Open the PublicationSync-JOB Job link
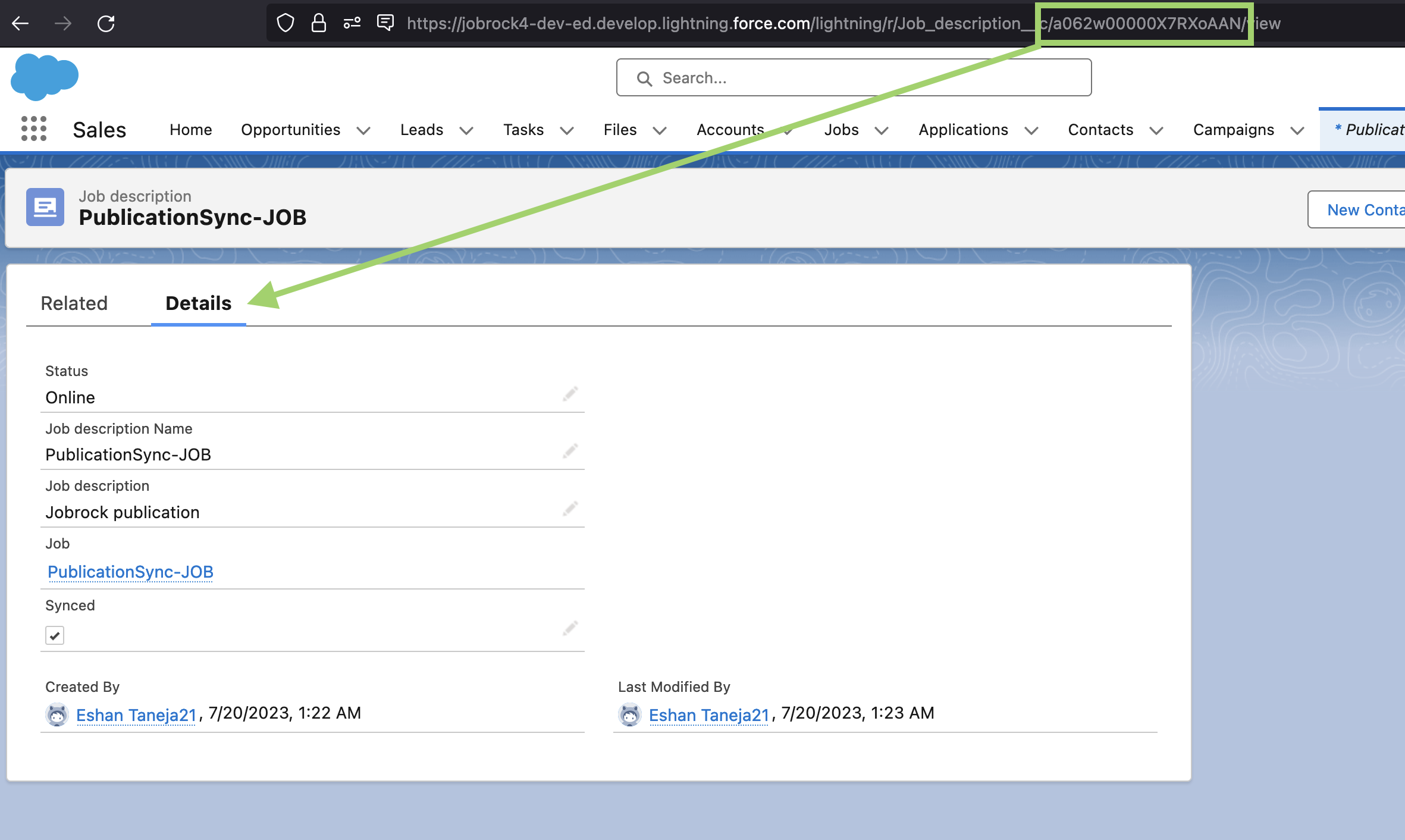 click(x=130, y=572)
